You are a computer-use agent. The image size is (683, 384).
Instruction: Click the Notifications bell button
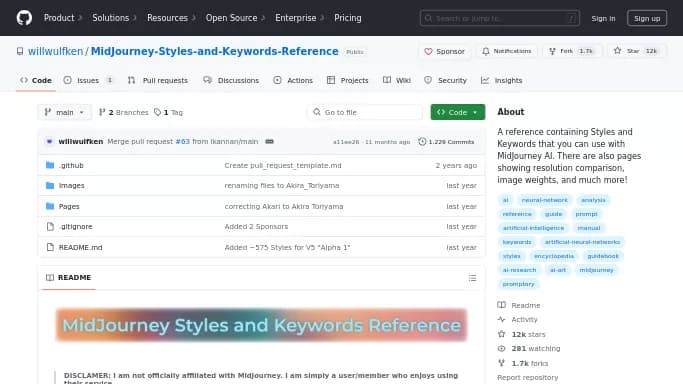507,51
